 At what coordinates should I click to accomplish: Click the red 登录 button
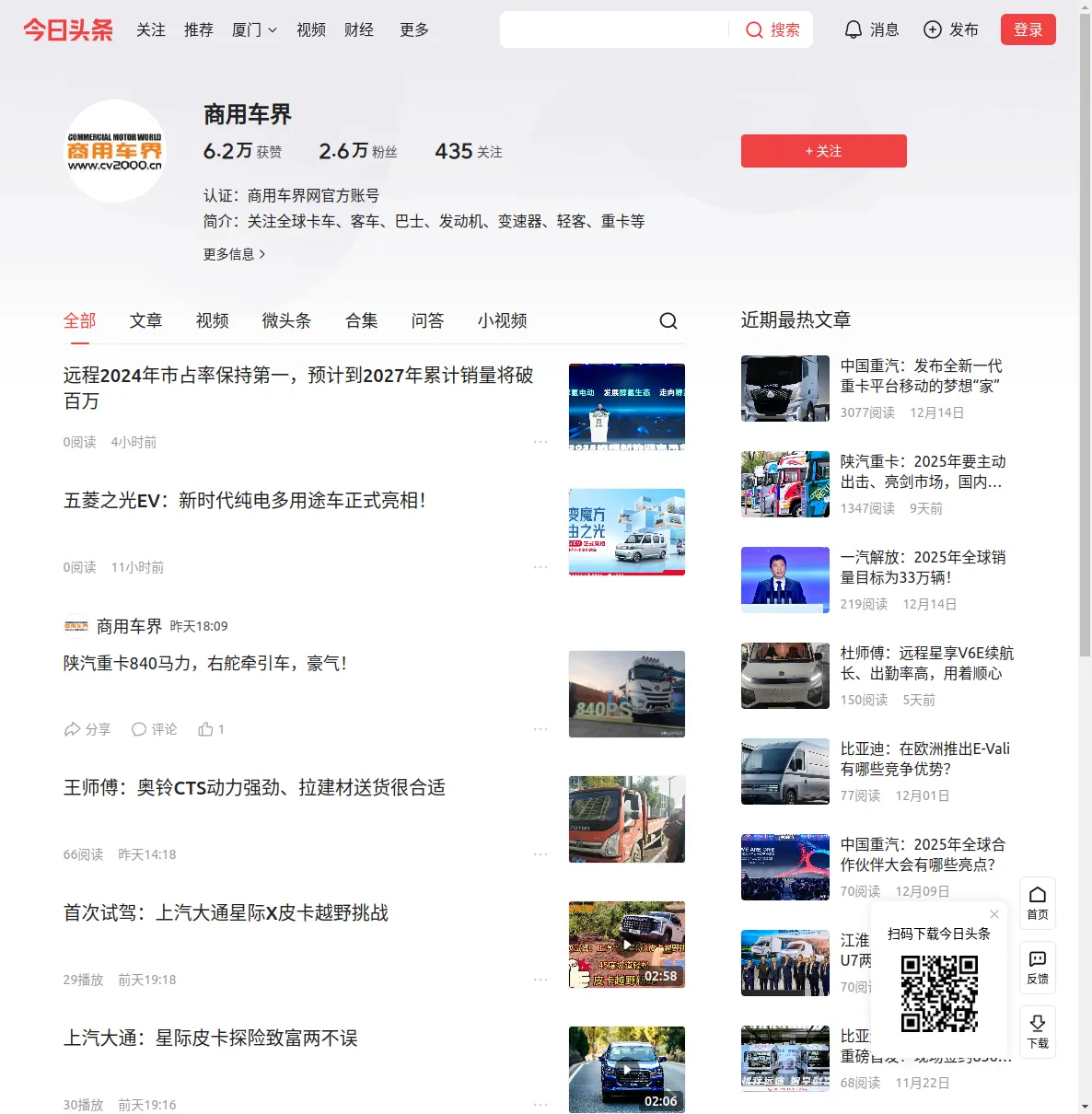[1028, 30]
